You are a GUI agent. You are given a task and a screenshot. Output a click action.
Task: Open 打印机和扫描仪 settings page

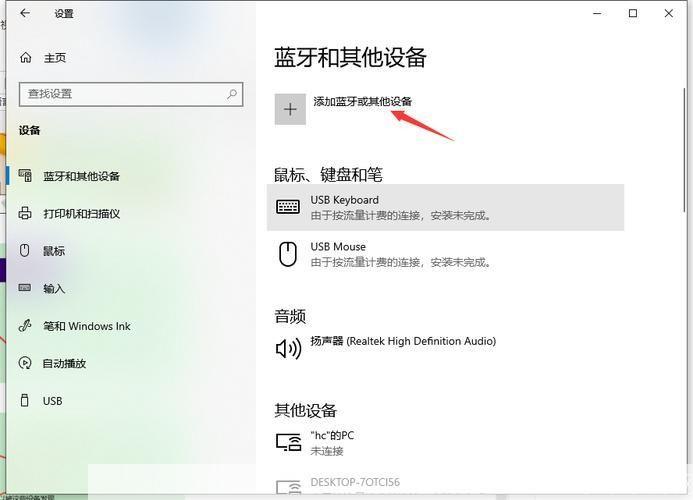click(81, 214)
